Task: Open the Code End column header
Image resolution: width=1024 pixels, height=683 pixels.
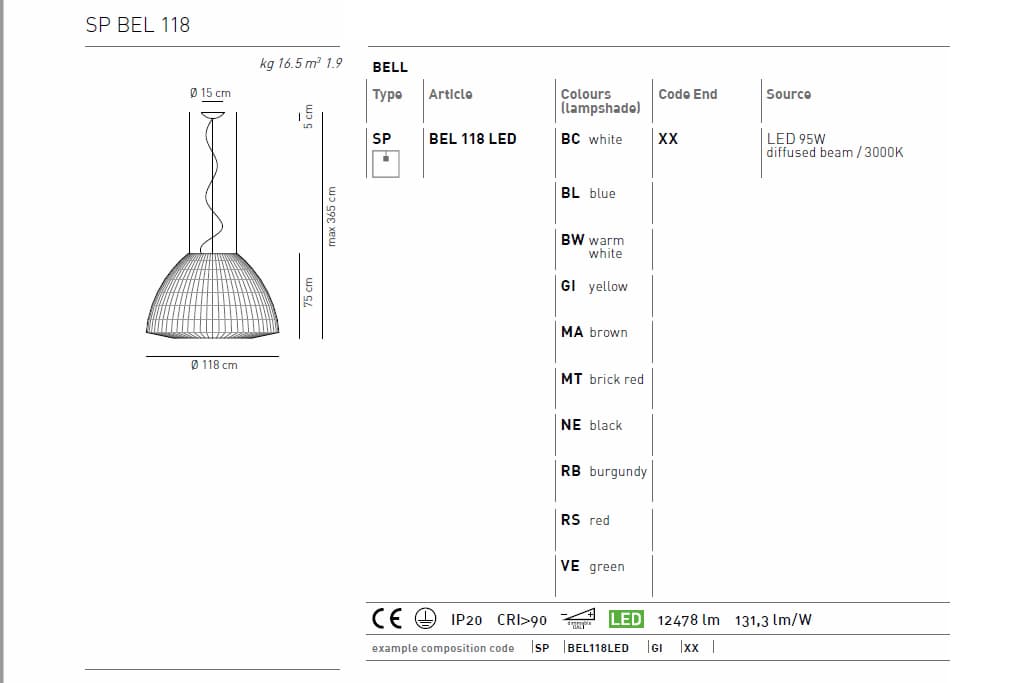Action: (x=688, y=94)
